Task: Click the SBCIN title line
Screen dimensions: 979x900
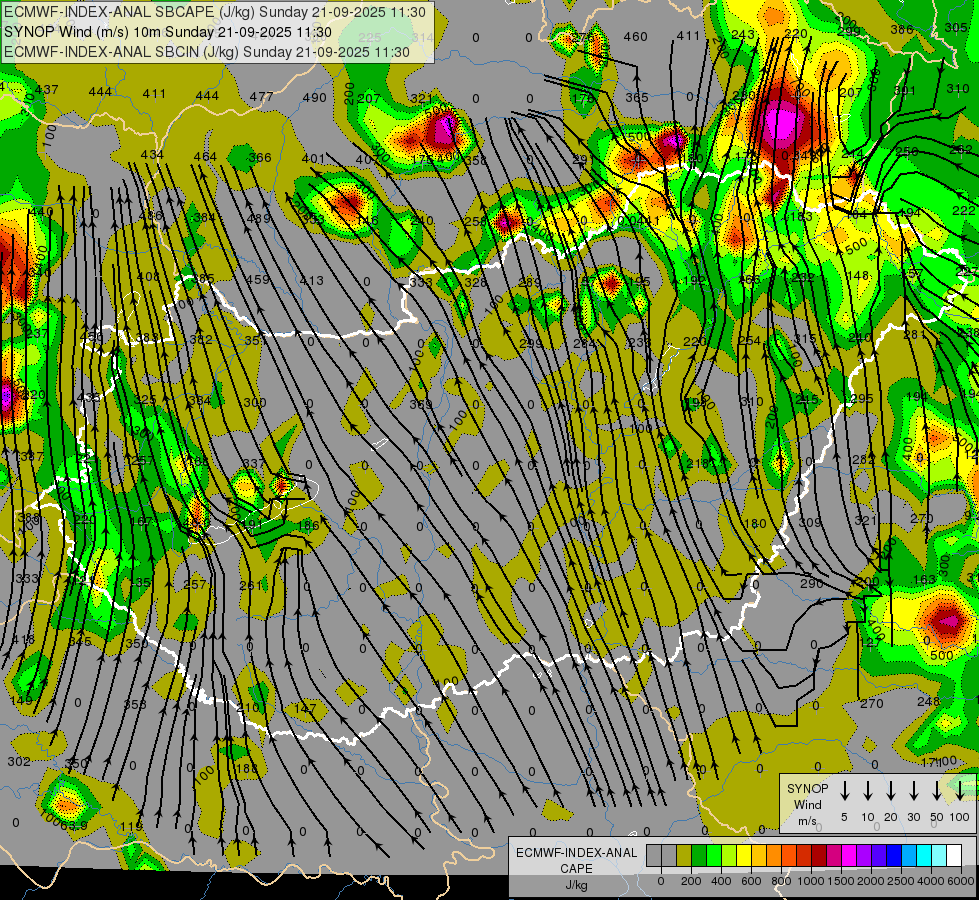Action: [207, 52]
